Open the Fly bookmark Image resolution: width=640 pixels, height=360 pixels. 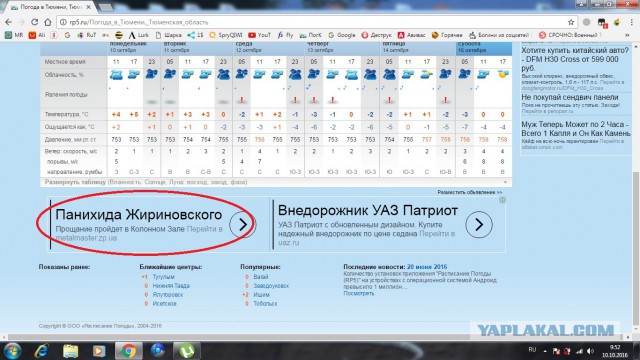tap(285, 35)
